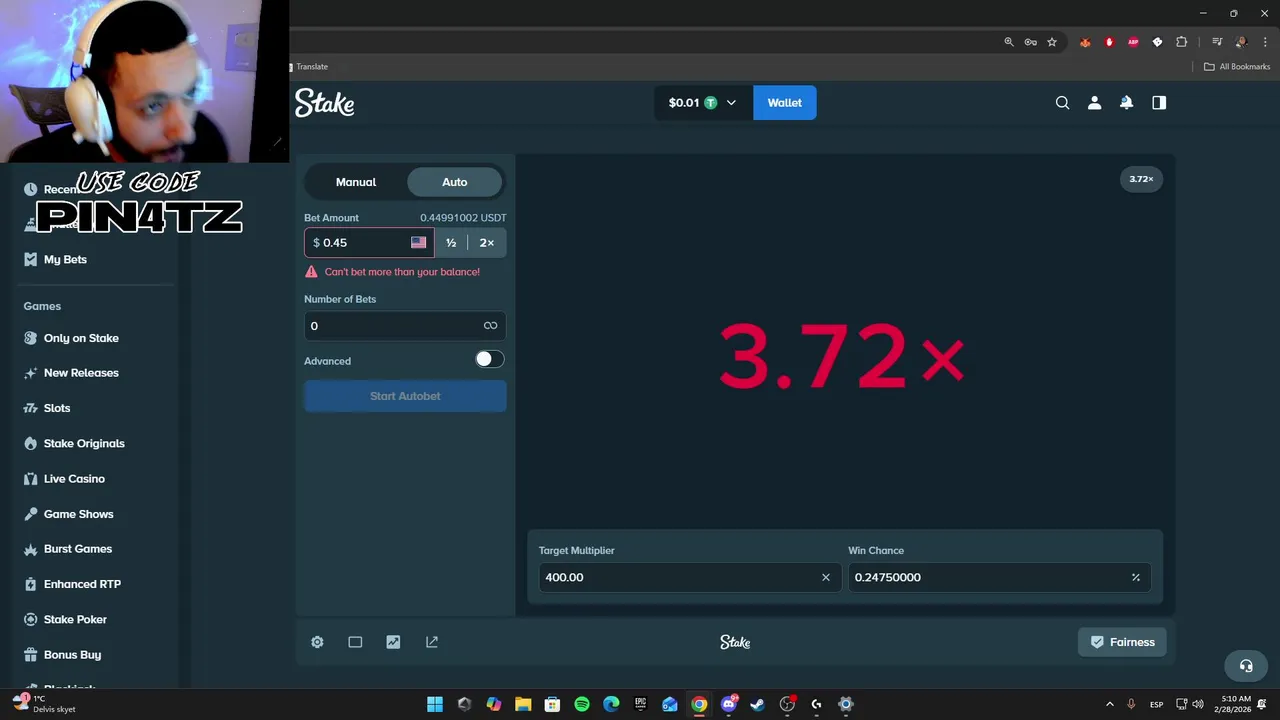Image resolution: width=1280 pixels, height=720 pixels.
Task: Open the Windows Start menu
Action: [x=435, y=704]
